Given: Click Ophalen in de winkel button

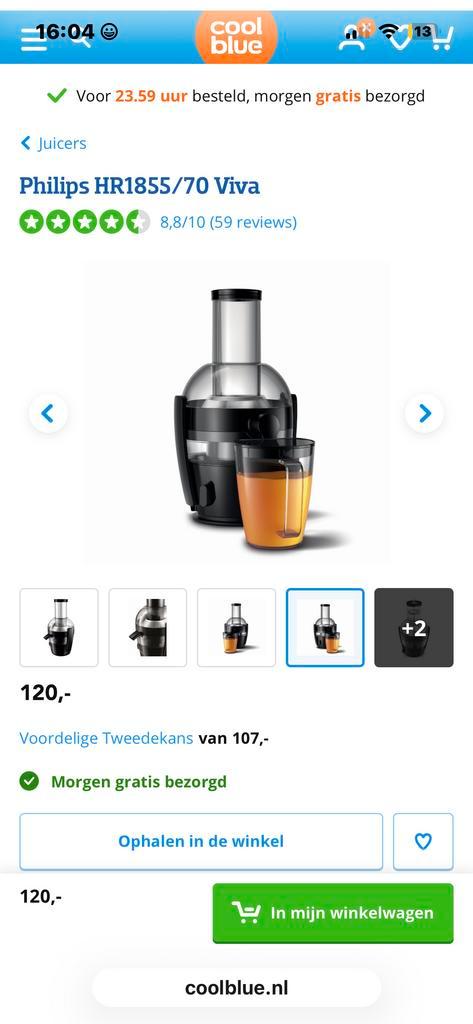Looking at the screenshot, I should coord(201,841).
